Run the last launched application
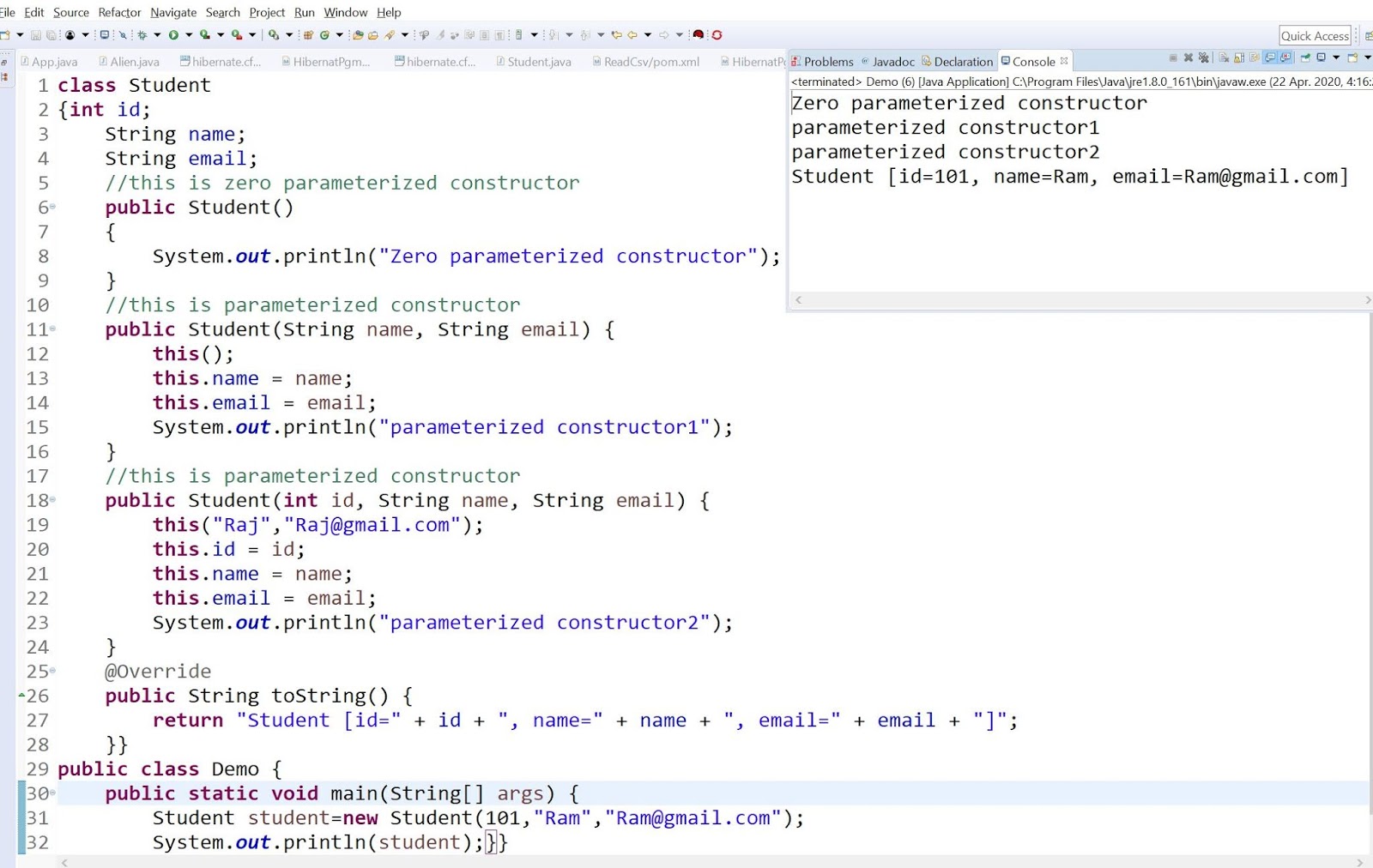Screen dimensions: 1373x868 [x=175, y=35]
